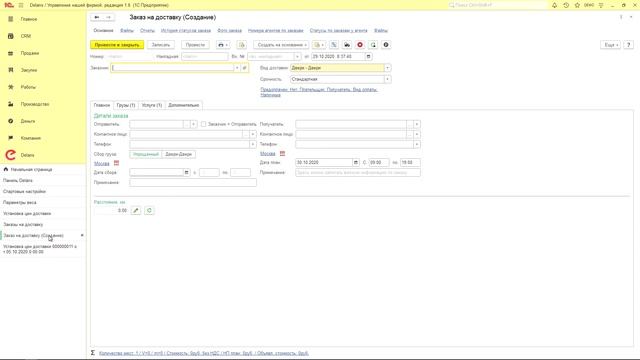Open Начальная страница entry
This screenshot has height=360, width=640.
[x=31, y=169]
